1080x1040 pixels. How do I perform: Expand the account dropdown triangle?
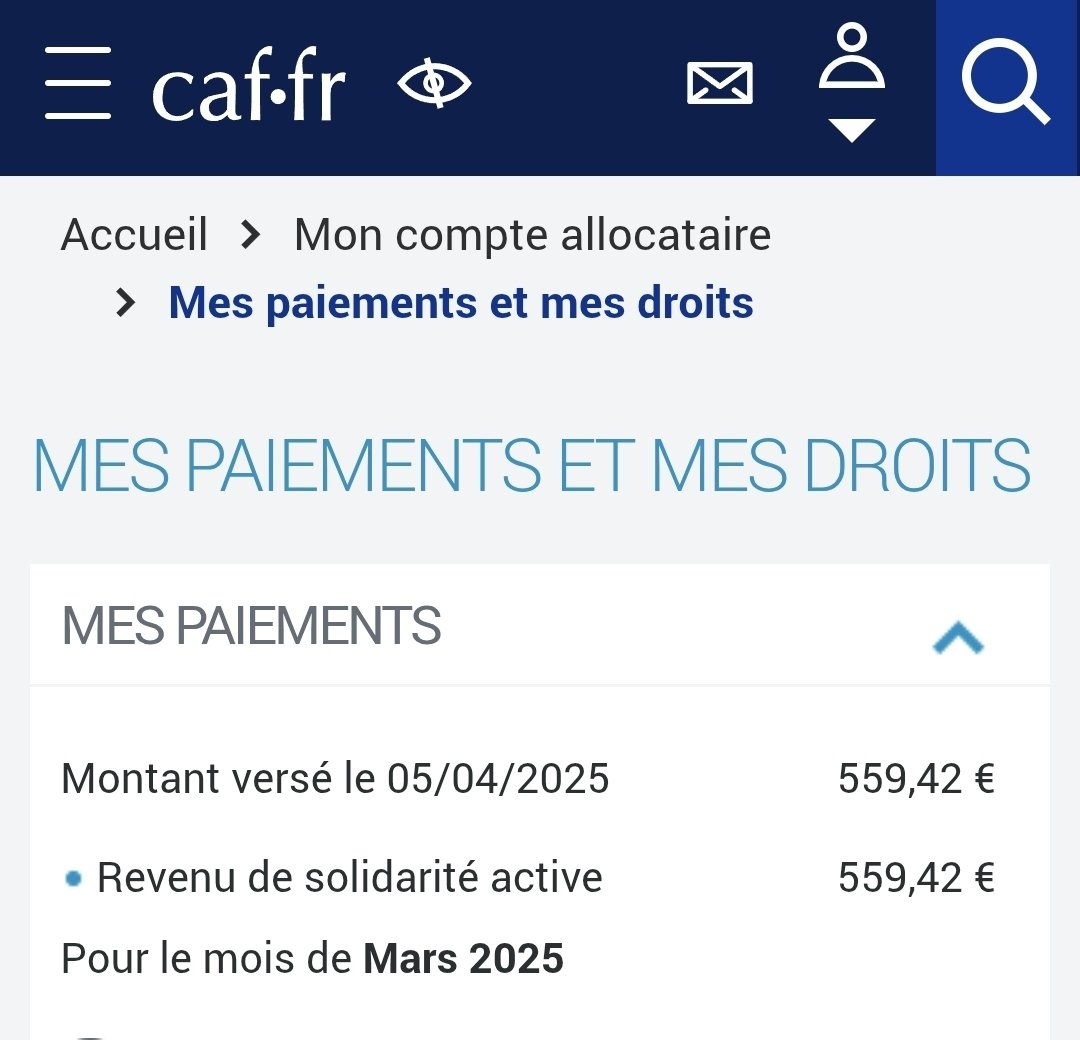(x=852, y=130)
